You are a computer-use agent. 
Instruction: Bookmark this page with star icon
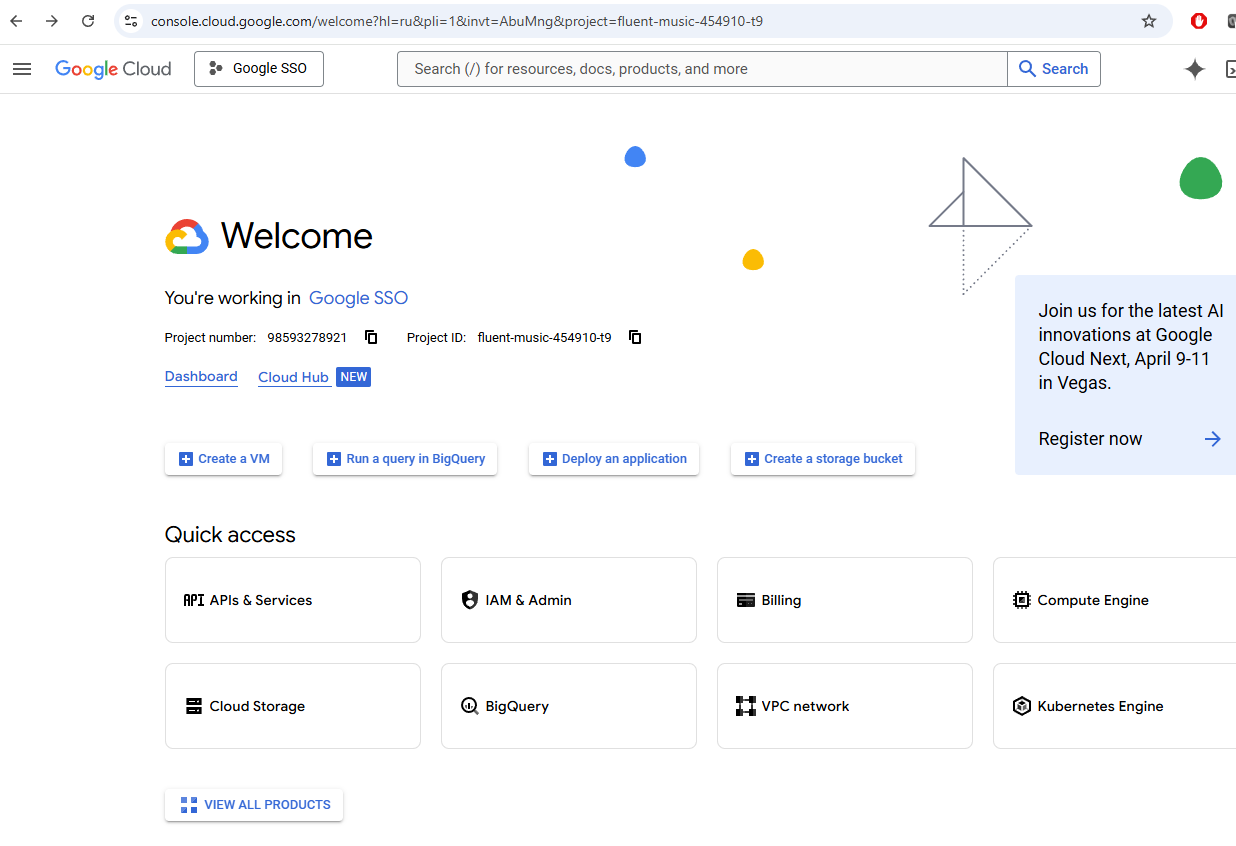[x=1149, y=21]
